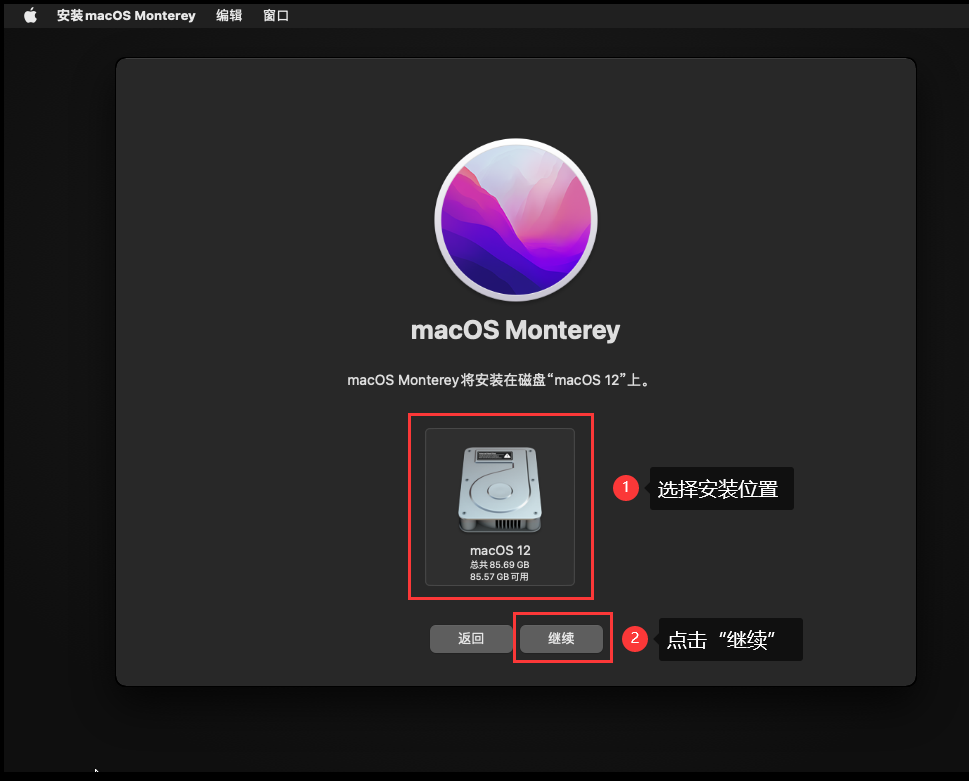Select the macOS 12 disk icon
The width and height of the screenshot is (969, 781).
500,490
